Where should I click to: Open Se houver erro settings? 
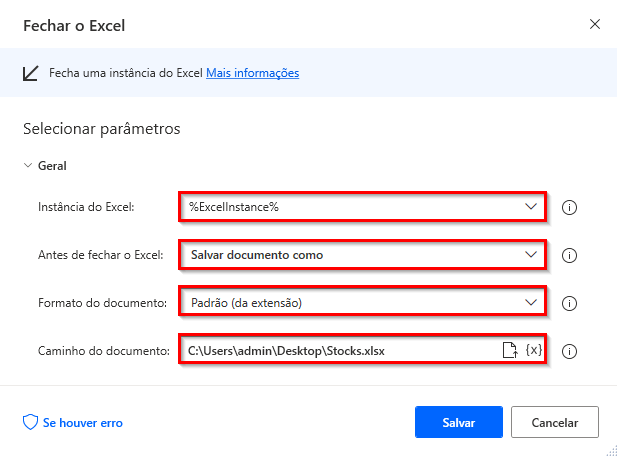[83, 423]
